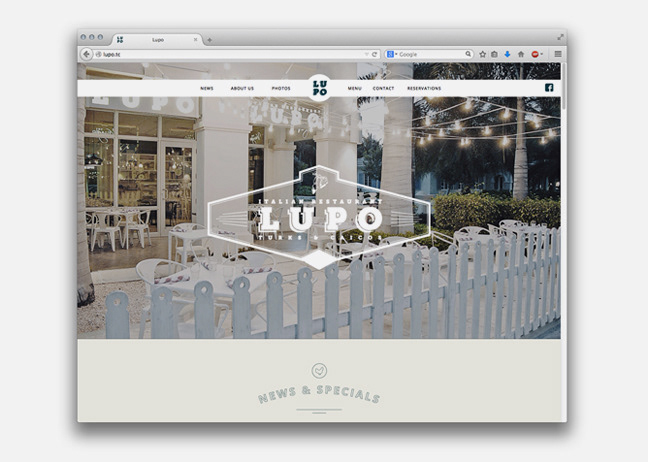648x462 pixels.
Task: Click the lupo.tc address bar
Action: (x=231, y=54)
